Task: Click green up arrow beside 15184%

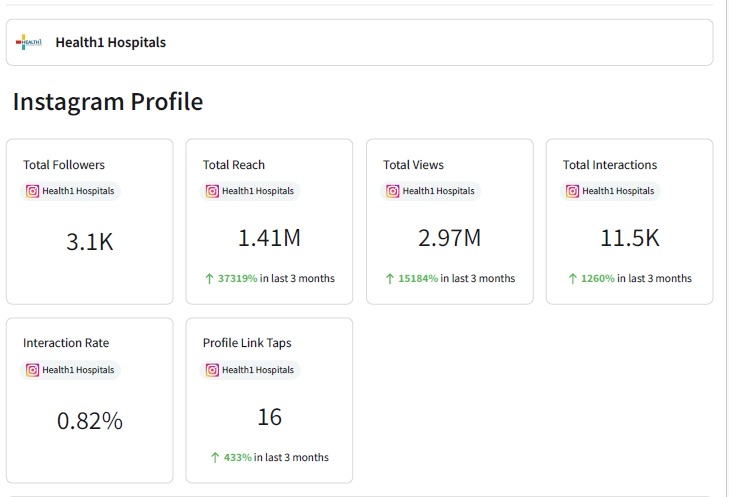Action: click(390, 278)
